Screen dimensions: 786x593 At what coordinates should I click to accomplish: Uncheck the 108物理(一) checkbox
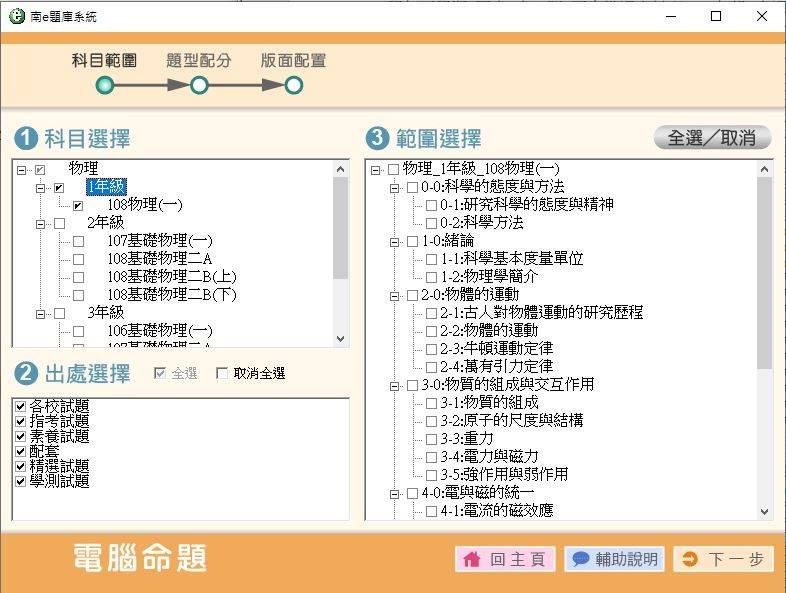click(x=78, y=206)
